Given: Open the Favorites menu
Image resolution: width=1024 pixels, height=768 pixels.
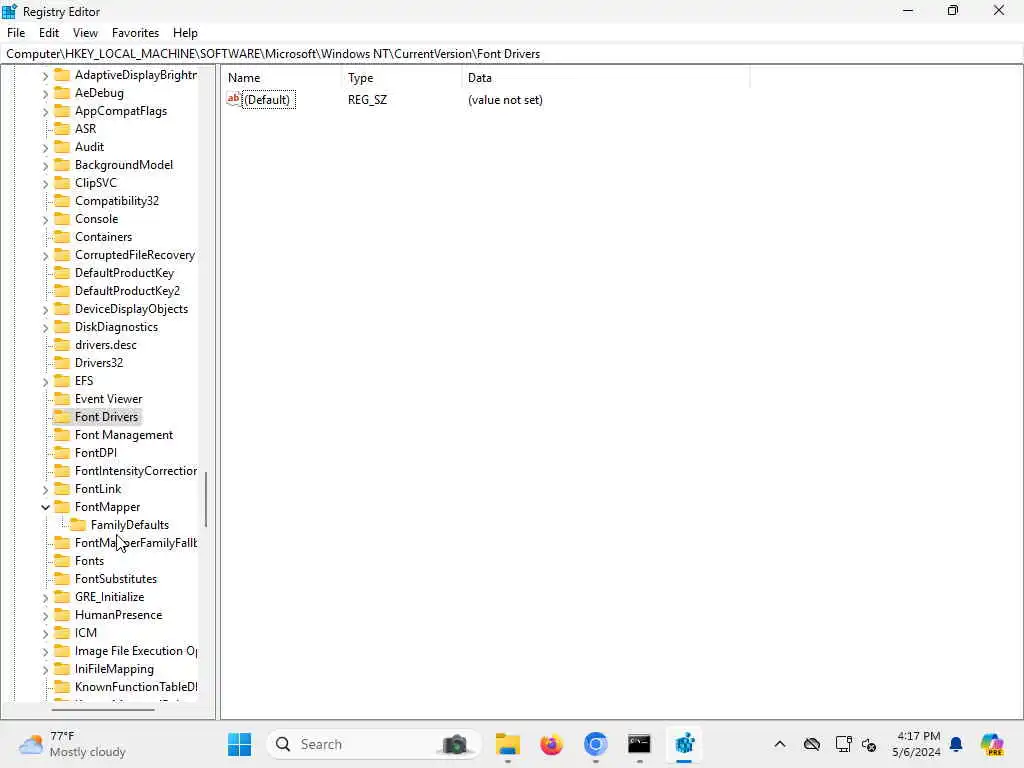Looking at the screenshot, I should pyautogui.click(x=135, y=33).
